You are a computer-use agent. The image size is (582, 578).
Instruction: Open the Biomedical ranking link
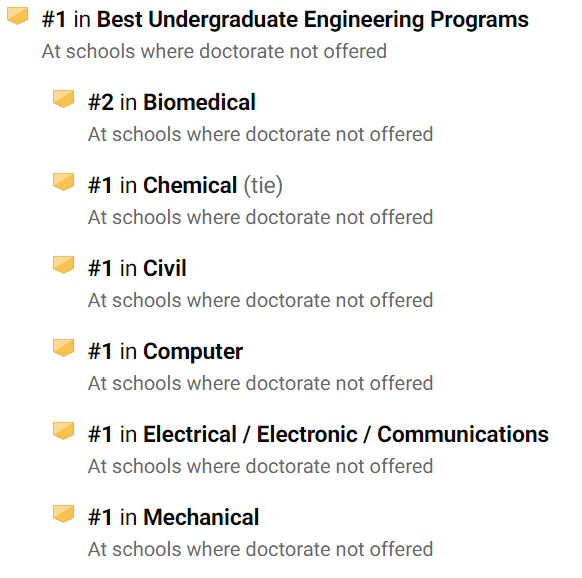pos(199,102)
